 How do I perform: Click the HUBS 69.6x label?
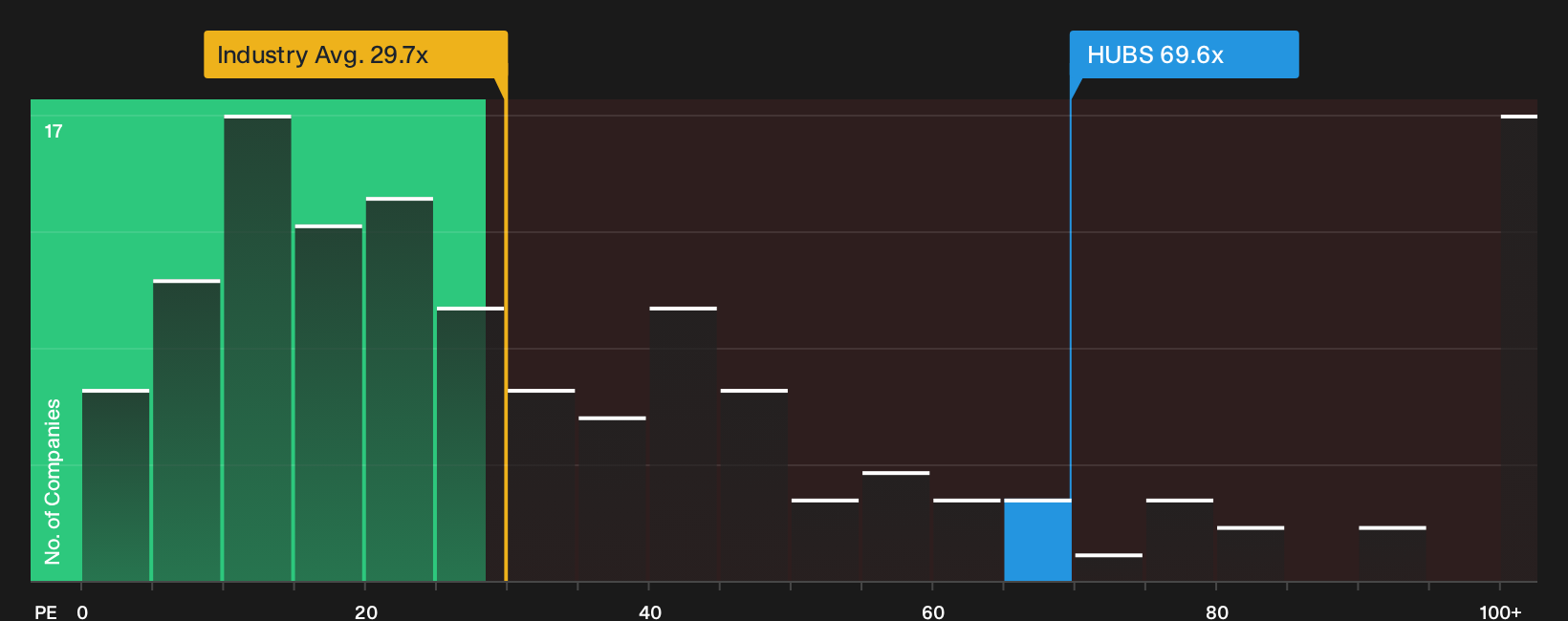pos(1184,54)
